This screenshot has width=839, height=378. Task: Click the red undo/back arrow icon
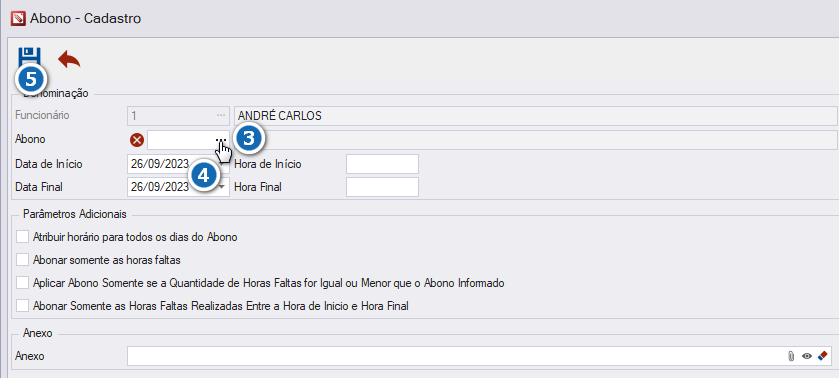point(69,59)
